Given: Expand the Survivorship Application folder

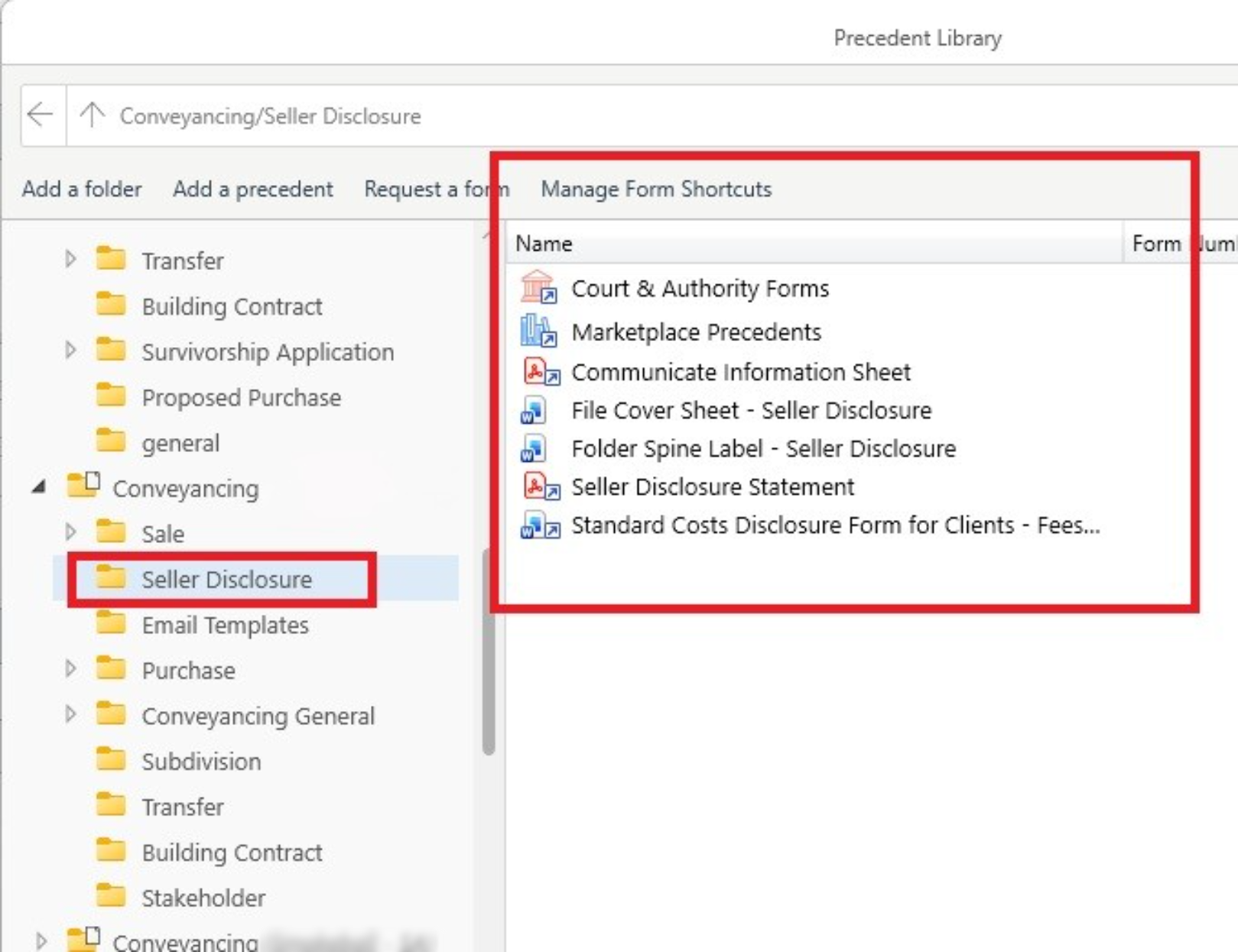Looking at the screenshot, I should click(x=71, y=351).
